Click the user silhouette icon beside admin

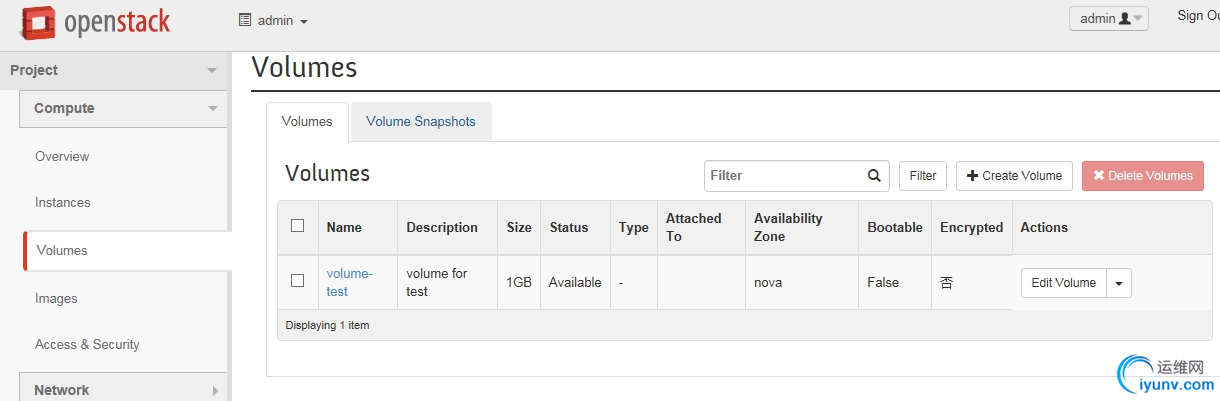(1125, 18)
